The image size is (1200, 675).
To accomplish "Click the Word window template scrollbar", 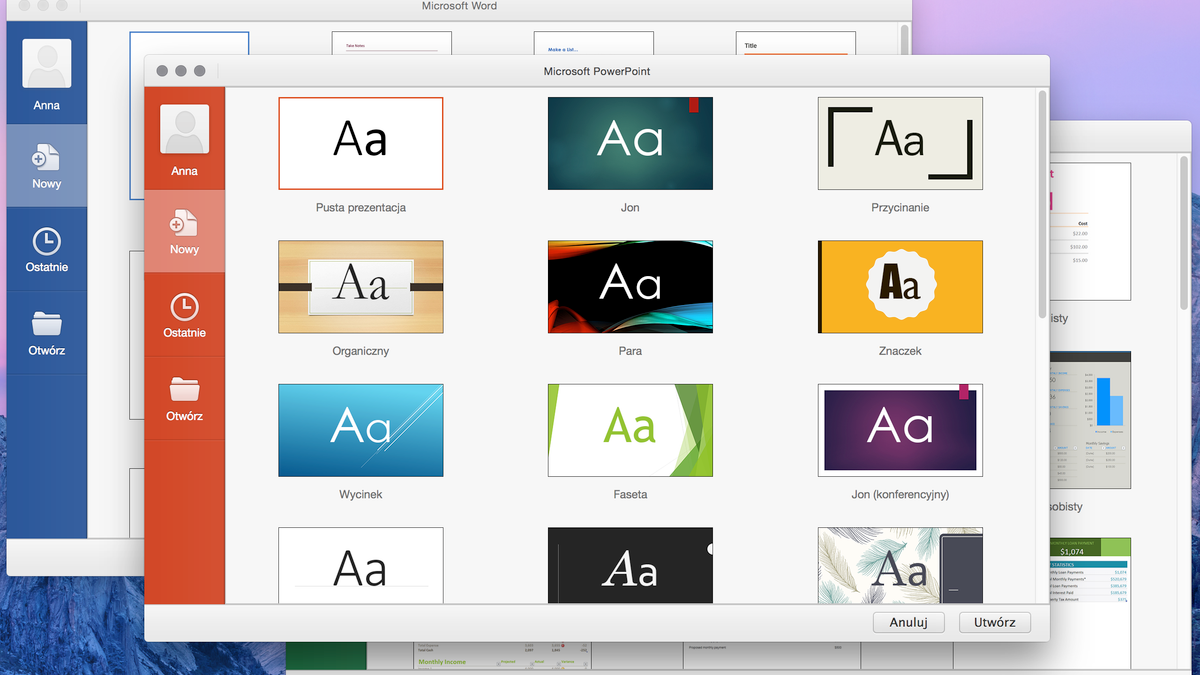I will click(905, 40).
